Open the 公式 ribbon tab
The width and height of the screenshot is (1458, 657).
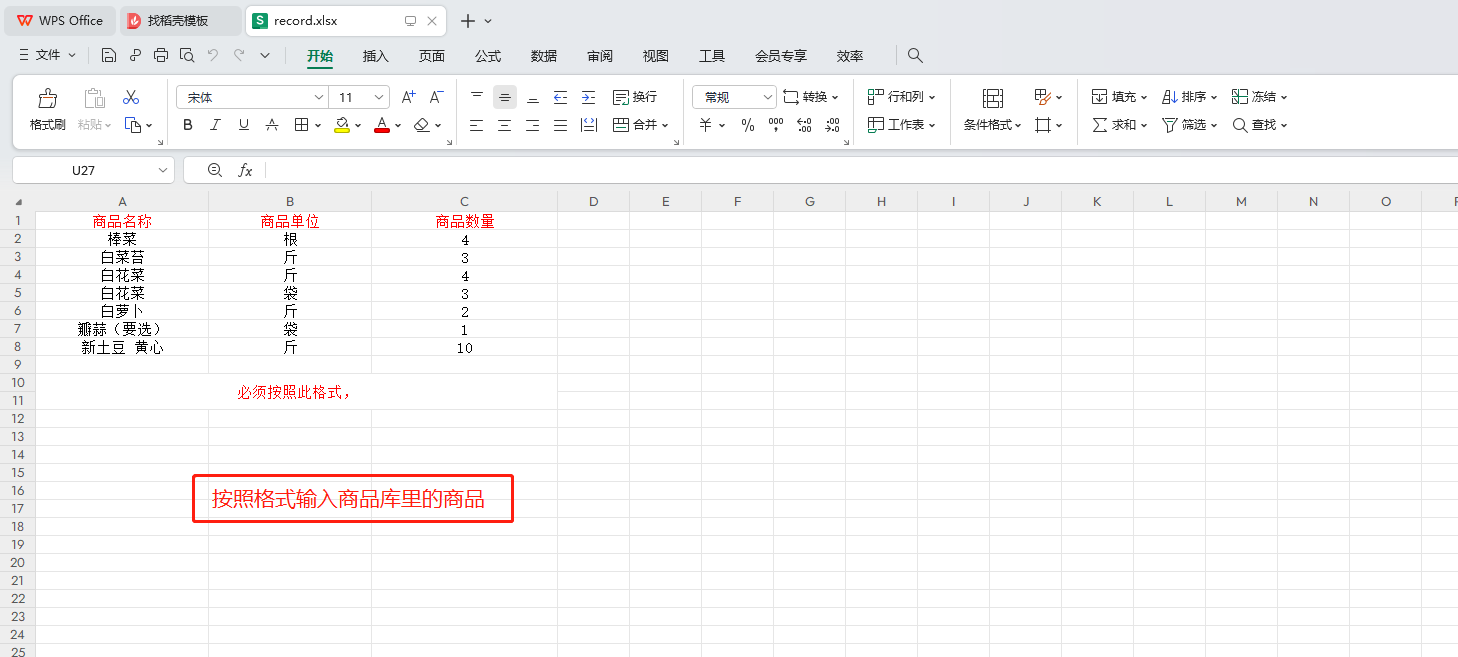488,56
